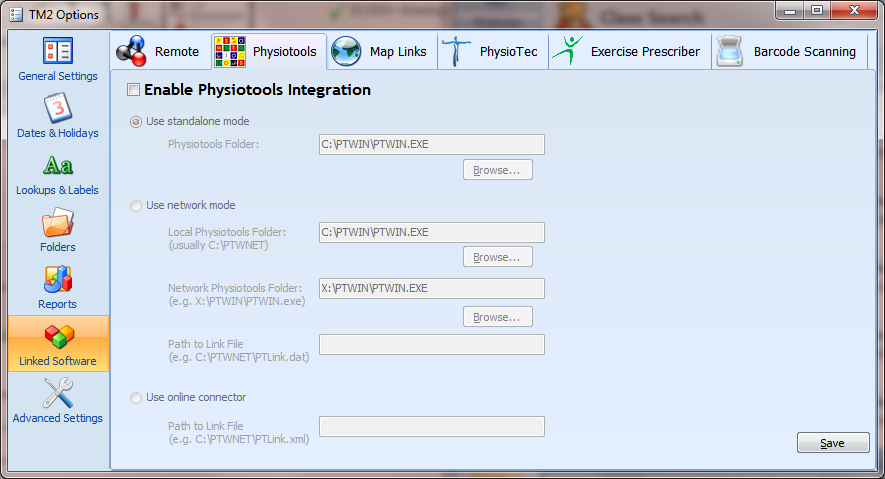
Task: Open General Settings icon in sidebar
Action: tap(58, 51)
